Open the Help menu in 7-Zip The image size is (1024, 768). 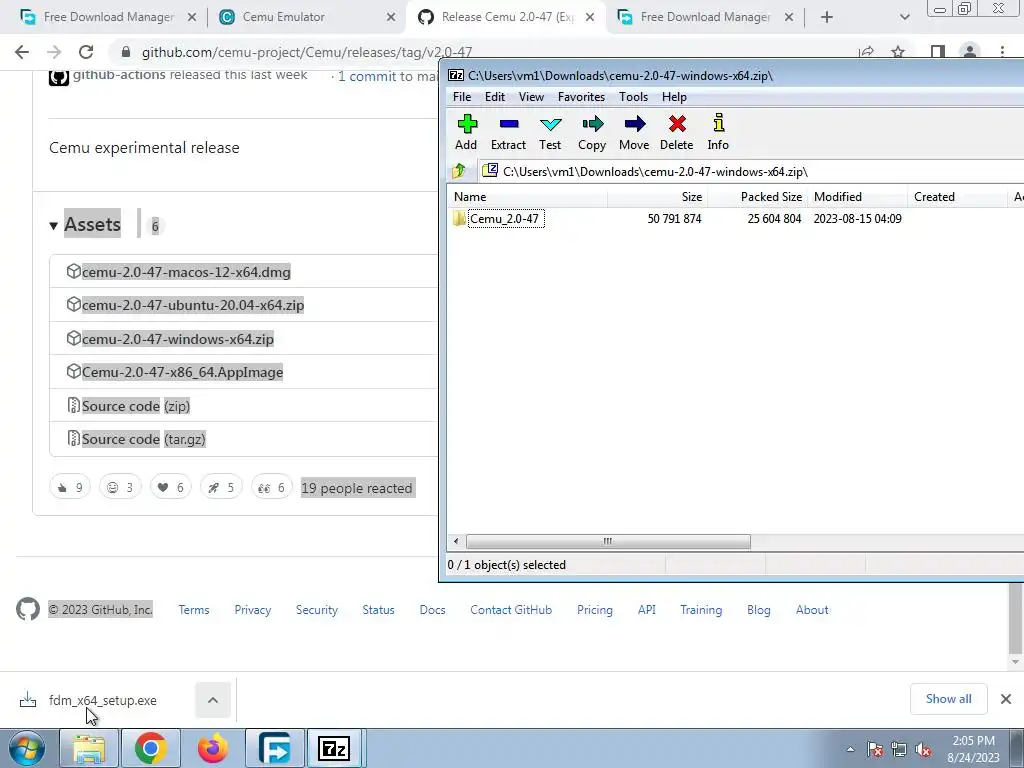click(x=674, y=97)
